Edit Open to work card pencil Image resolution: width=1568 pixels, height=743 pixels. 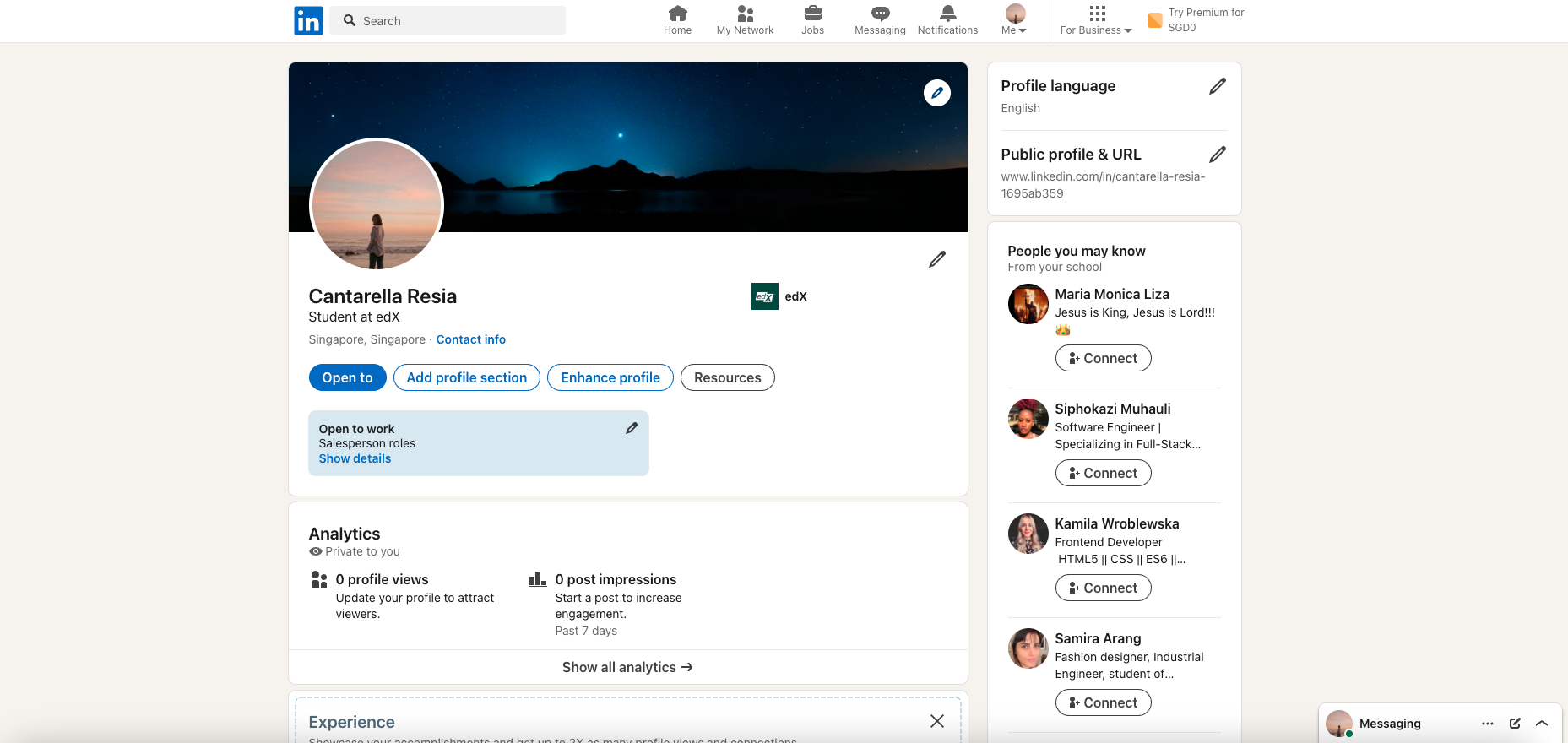pyautogui.click(x=632, y=428)
